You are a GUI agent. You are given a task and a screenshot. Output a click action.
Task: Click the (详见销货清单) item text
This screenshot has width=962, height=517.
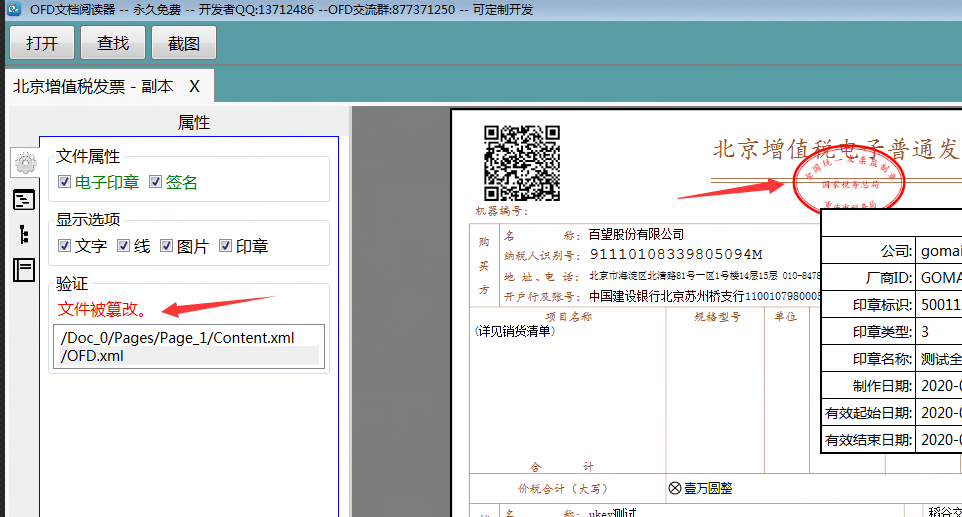click(x=515, y=331)
